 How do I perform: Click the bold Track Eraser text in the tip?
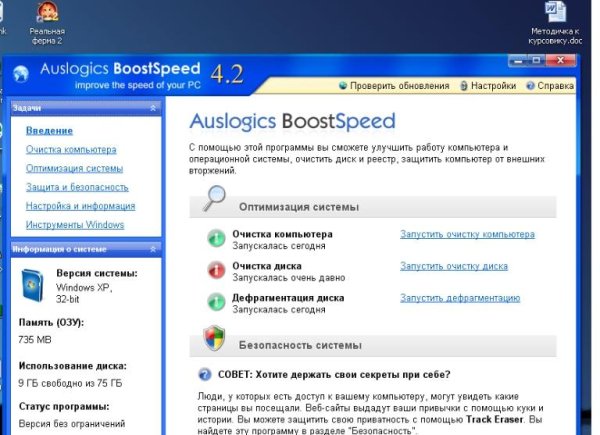coord(494,419)
